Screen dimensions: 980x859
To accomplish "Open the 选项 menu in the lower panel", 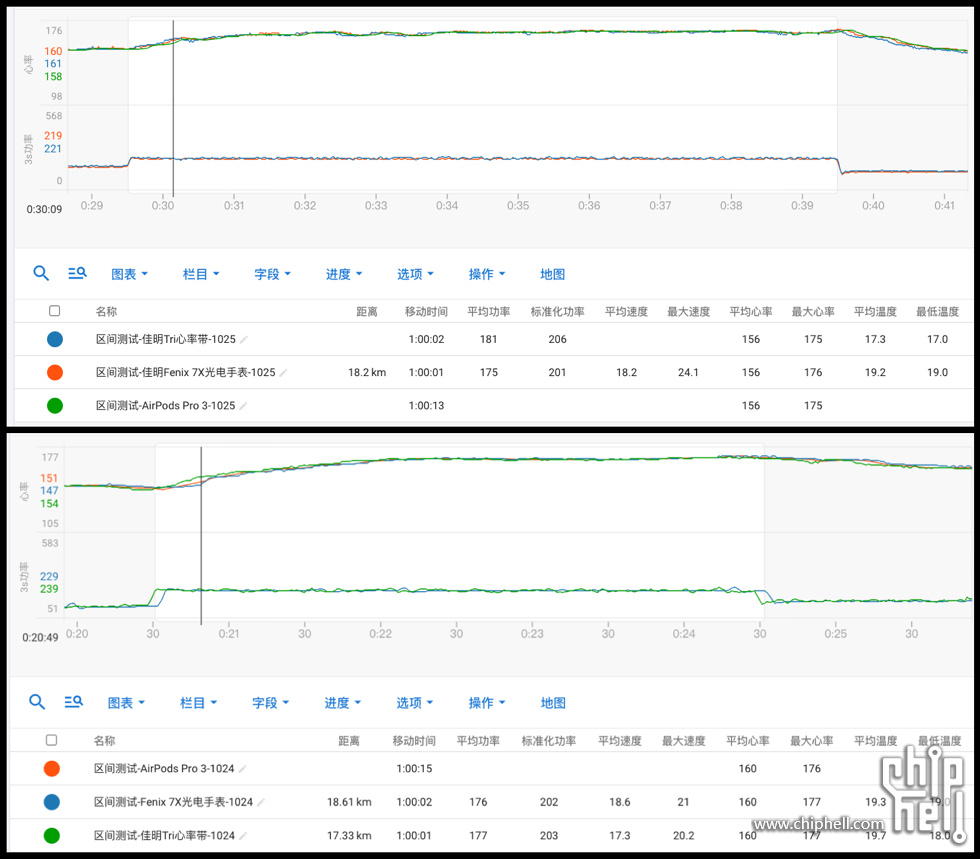I will point(414,703).
